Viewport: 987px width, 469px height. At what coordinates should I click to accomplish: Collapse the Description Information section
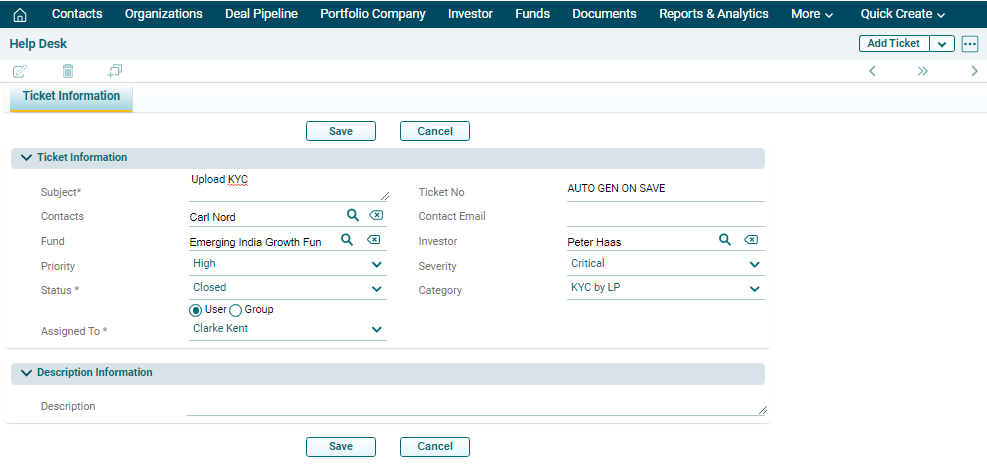(x=27, y=372)
